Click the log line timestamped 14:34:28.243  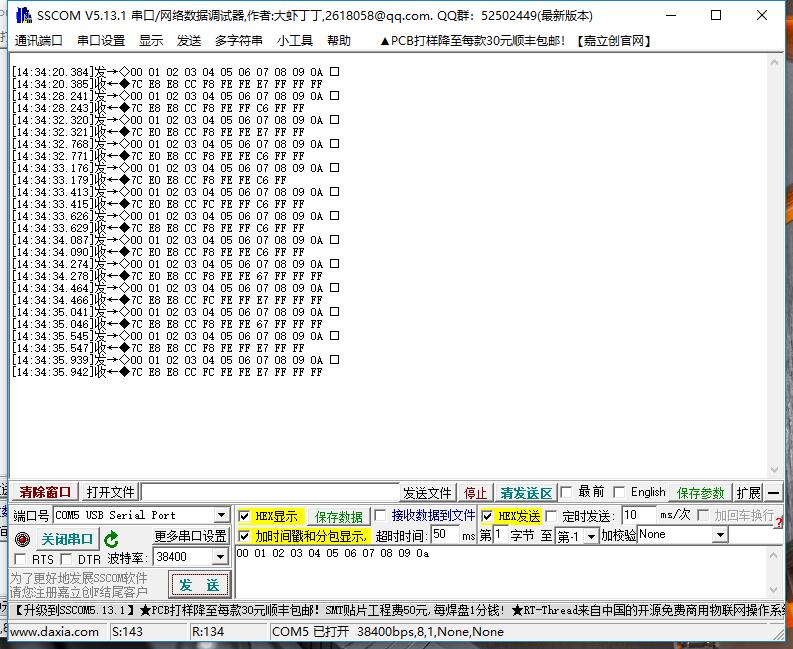(x=158, y=108)
